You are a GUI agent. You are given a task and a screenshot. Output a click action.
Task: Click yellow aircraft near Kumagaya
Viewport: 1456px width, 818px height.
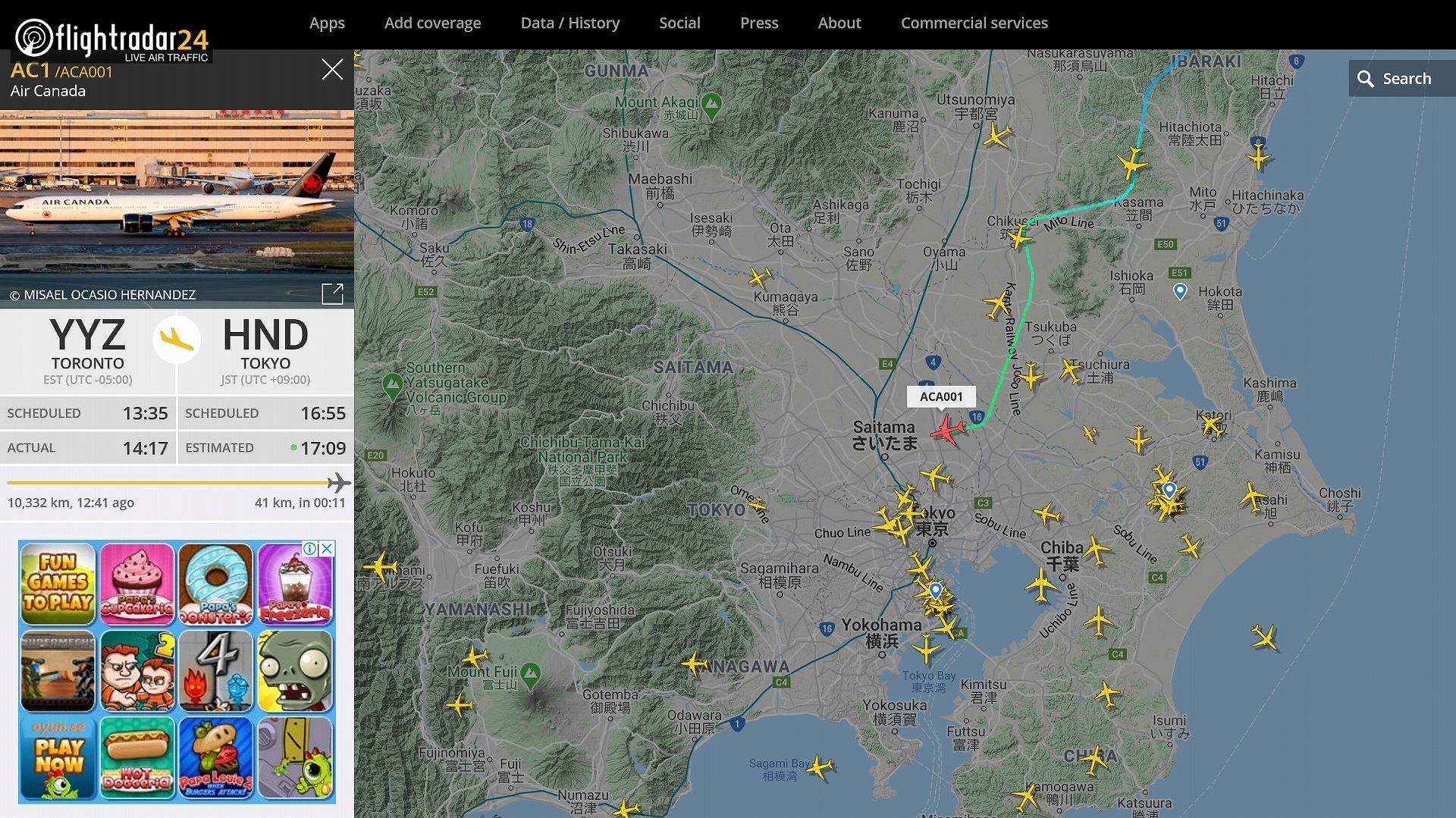(760, 277)
